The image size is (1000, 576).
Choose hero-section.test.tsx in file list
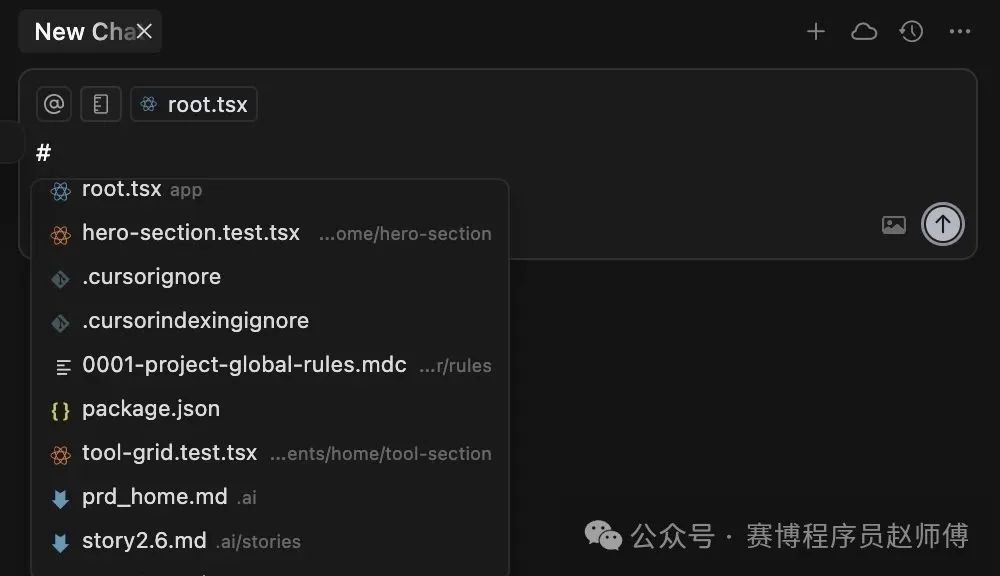(x=270, y=233)
